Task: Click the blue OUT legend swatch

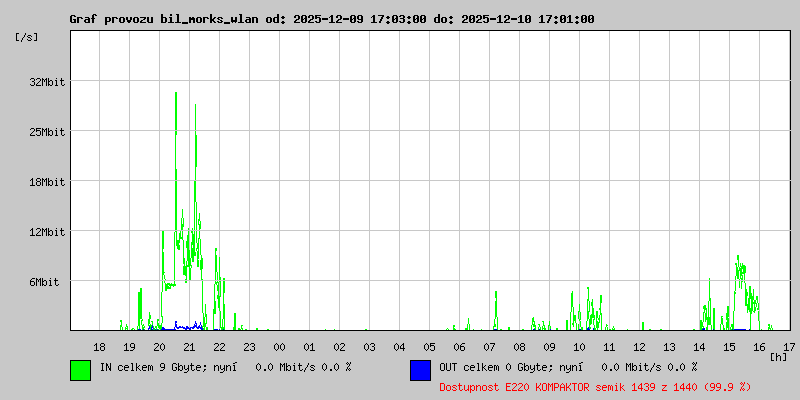Action: coord(420,370)
